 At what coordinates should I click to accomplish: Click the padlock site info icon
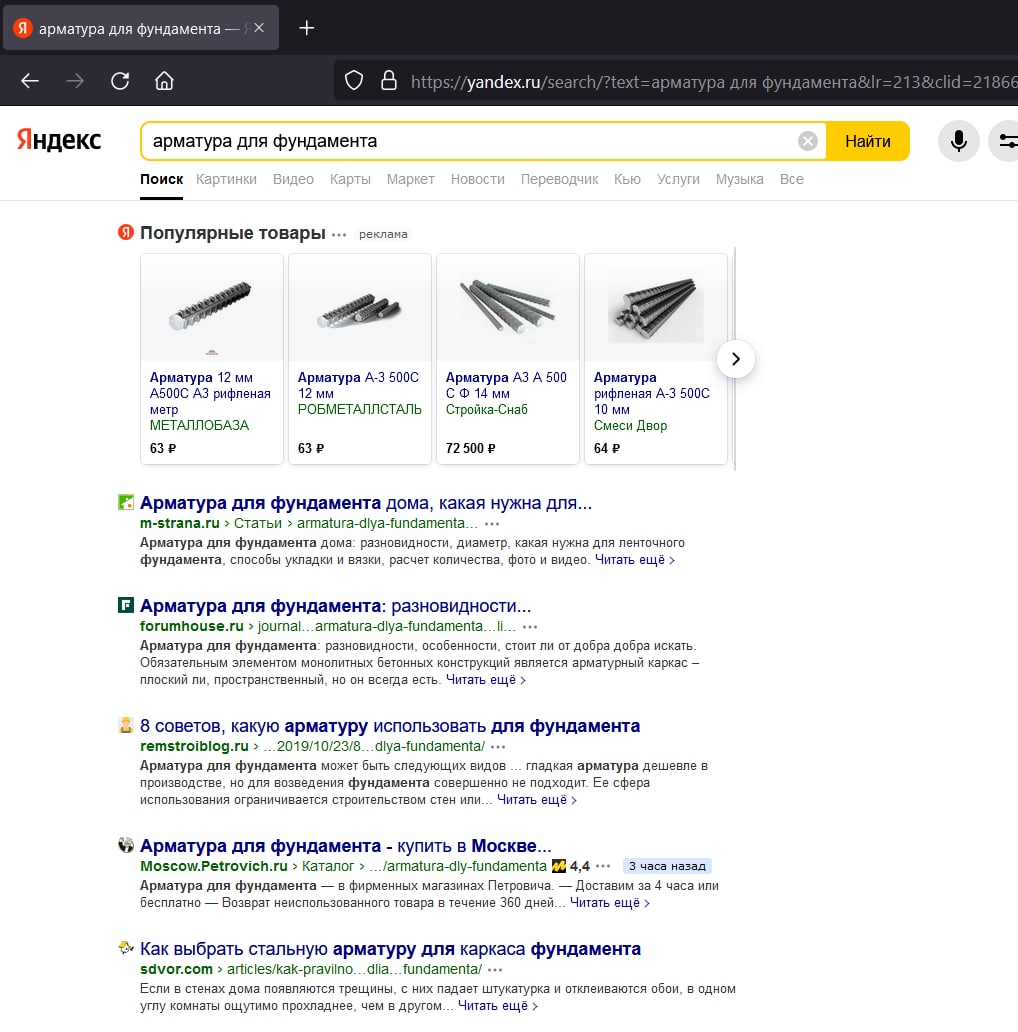(x=389, y=81)
